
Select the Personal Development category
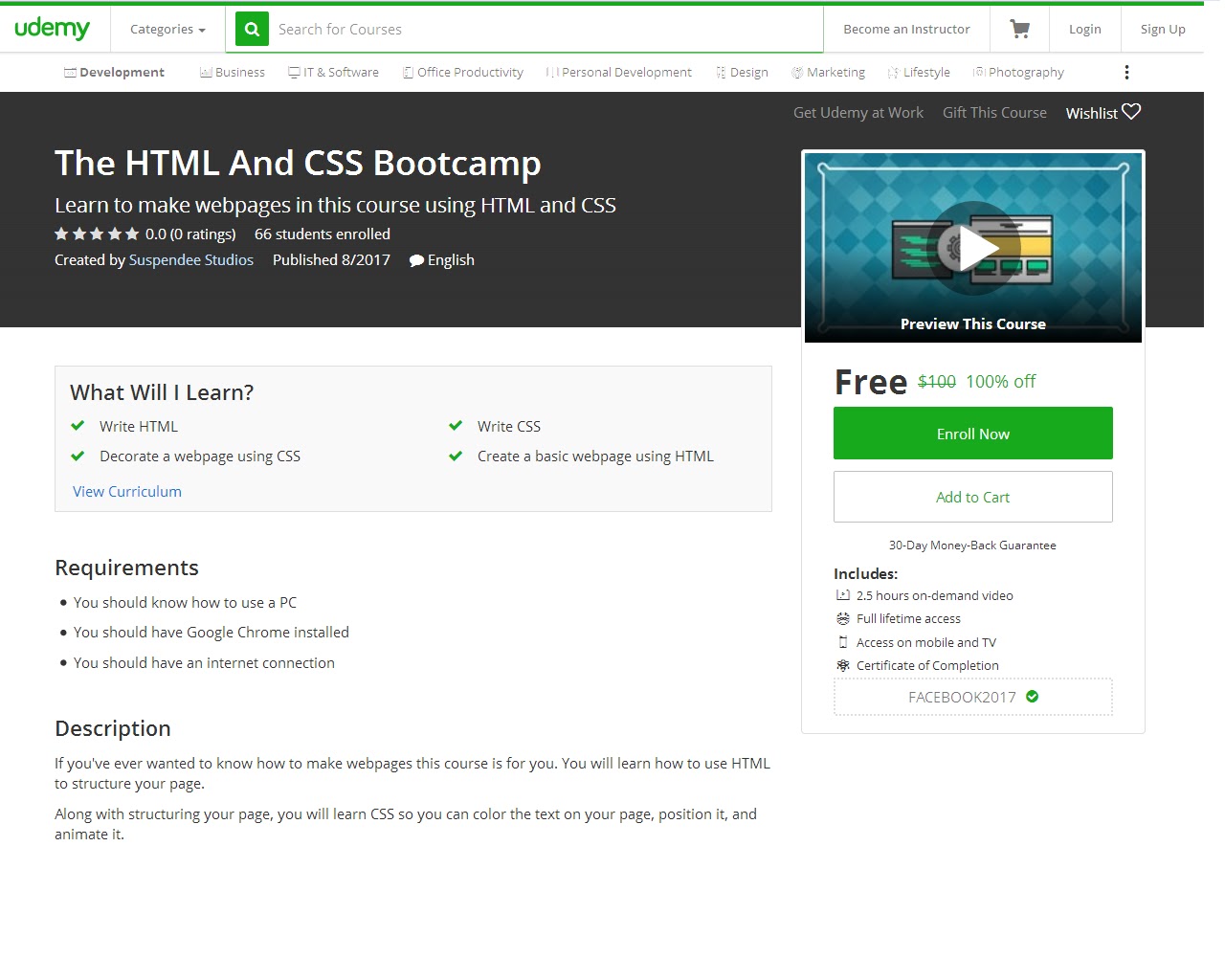pos(618,73)
